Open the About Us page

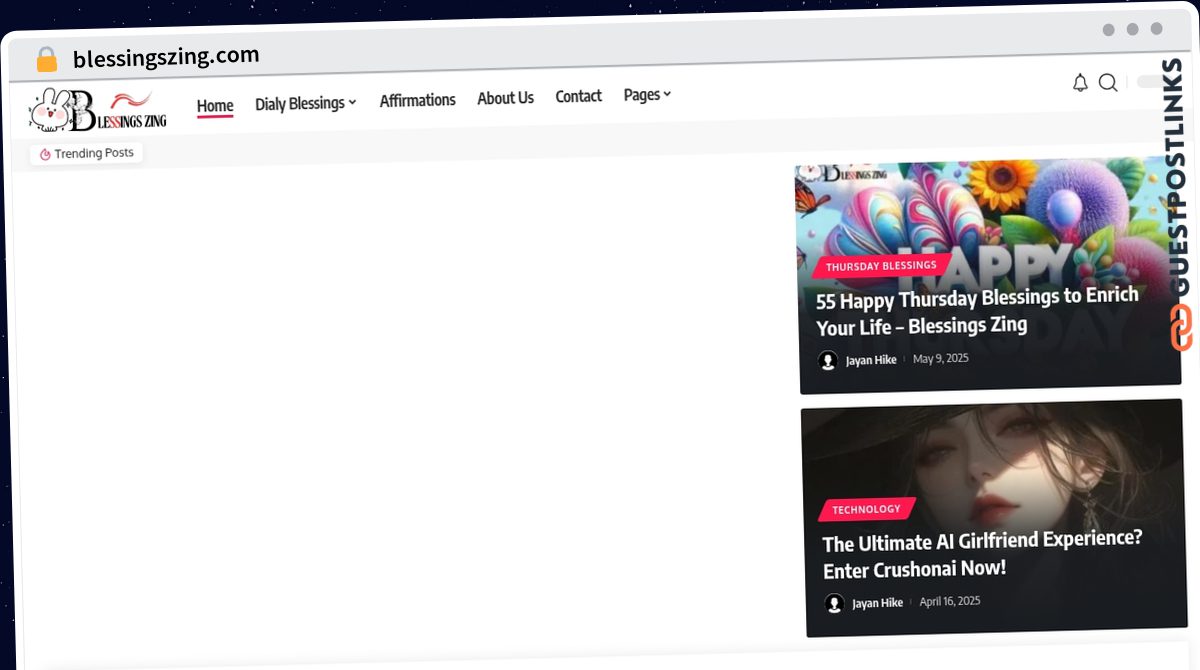[x=505, y=98]
